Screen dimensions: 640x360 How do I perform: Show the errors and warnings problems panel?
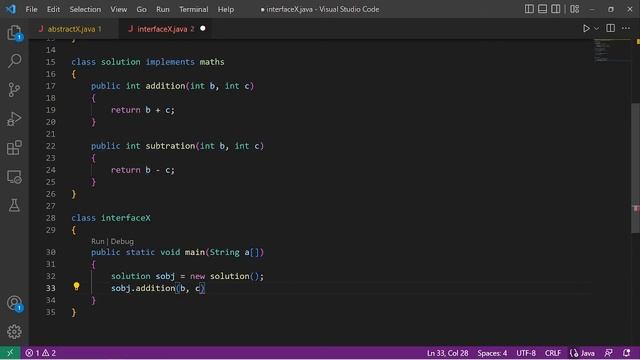coord(40,353)
